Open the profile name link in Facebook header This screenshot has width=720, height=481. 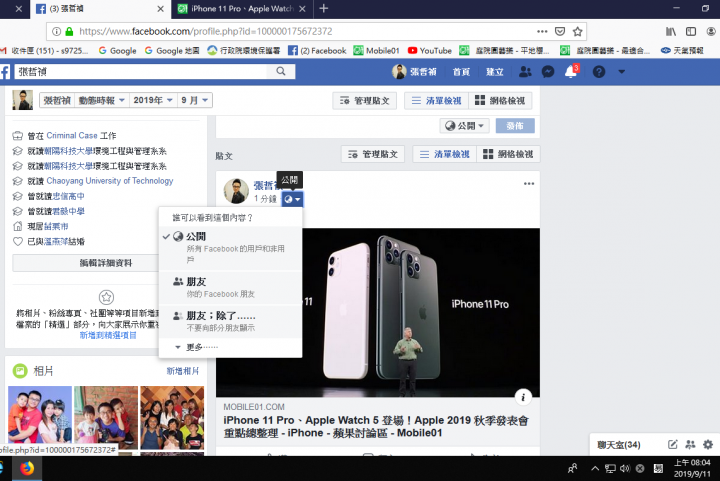414,72
